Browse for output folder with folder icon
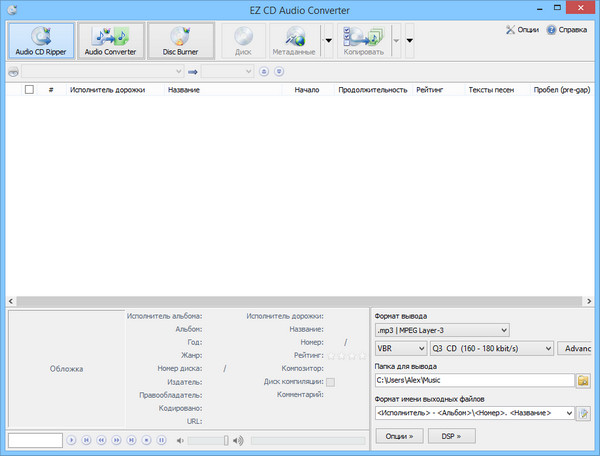This screenshot has height=456, width=600. coord(583,381)
